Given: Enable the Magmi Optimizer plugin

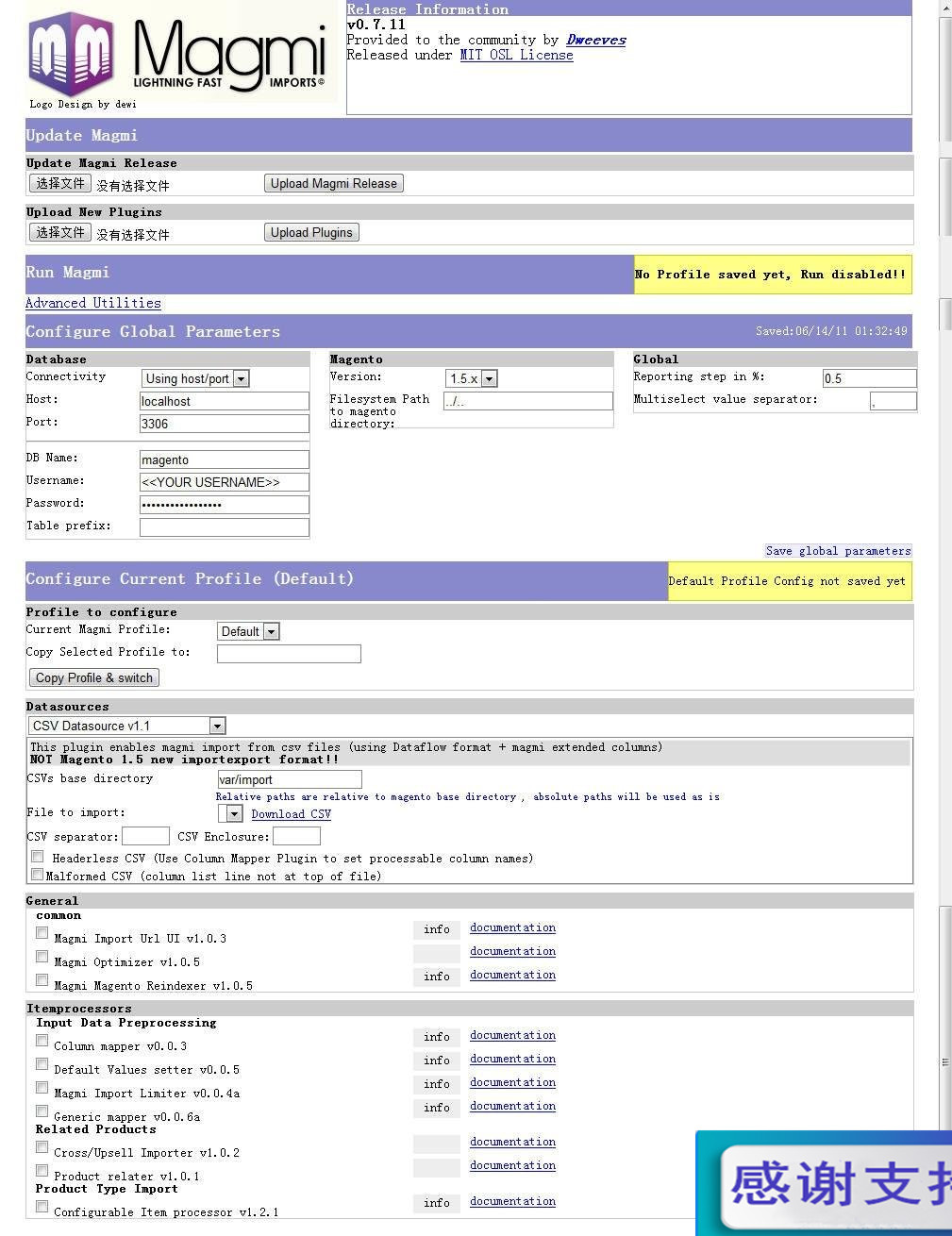Looking at the screenshot, I should 42,957.
